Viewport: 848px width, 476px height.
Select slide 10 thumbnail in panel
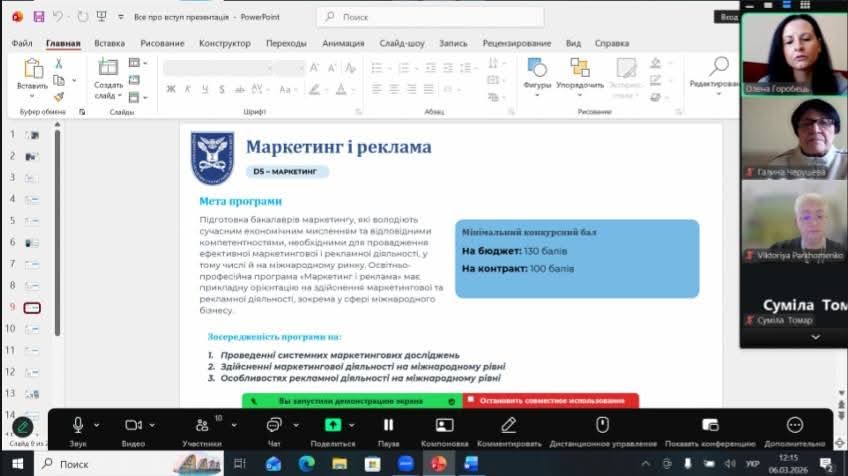[32, 329]
